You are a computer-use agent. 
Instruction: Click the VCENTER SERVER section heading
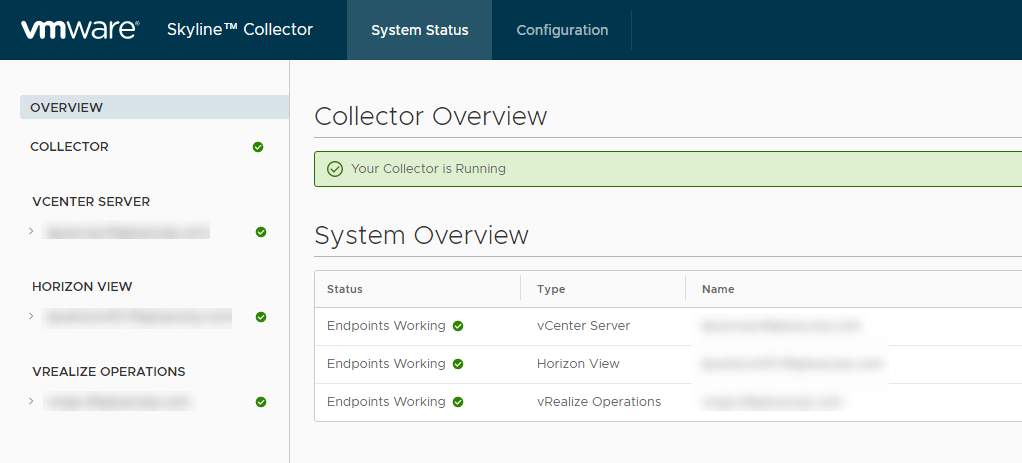[91, 202]
